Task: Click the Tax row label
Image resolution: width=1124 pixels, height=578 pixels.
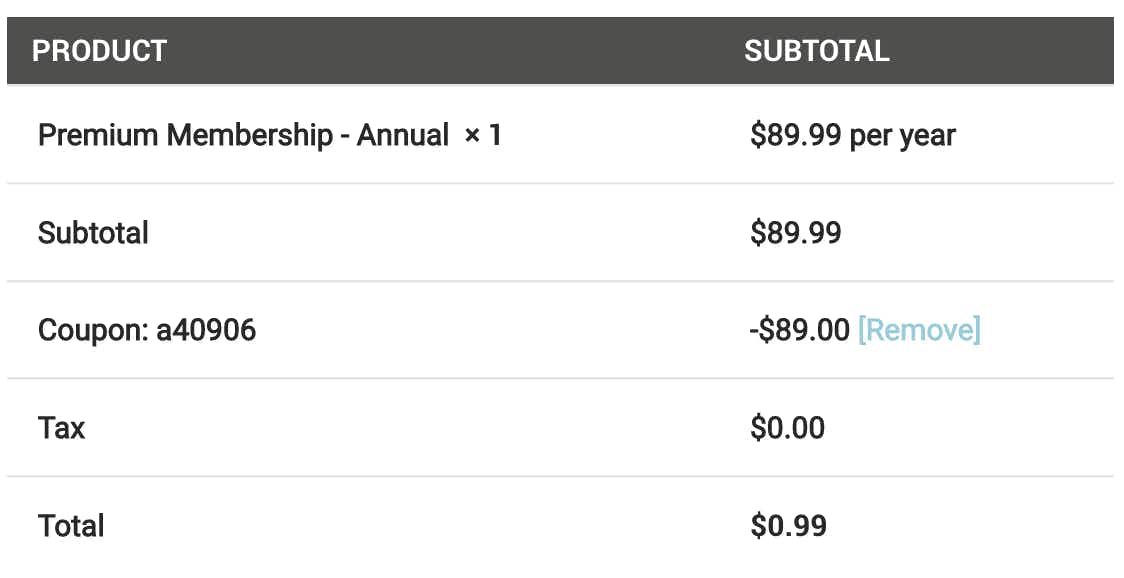Action: coord(61,428)
